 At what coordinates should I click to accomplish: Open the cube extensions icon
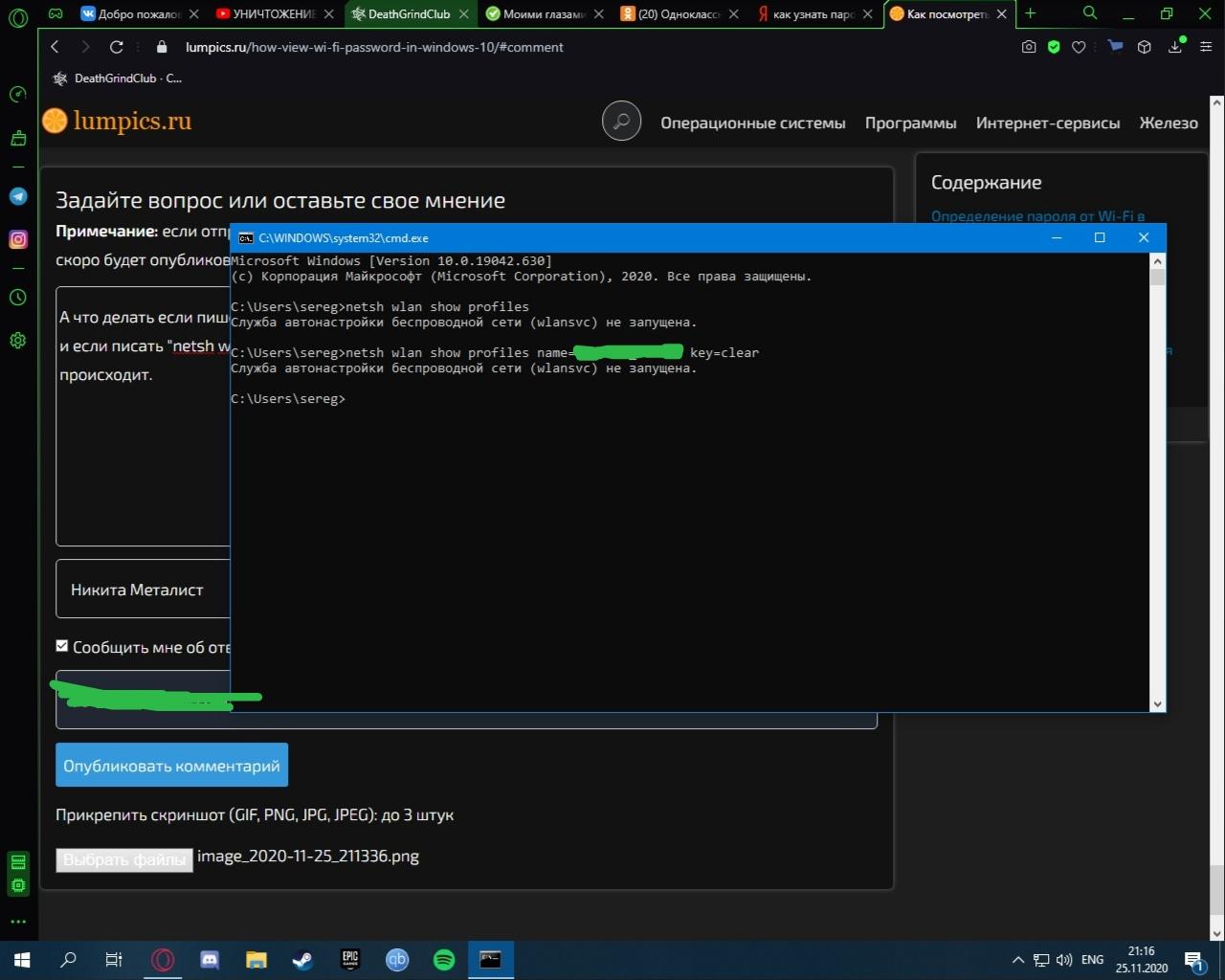coord(1144,47)
